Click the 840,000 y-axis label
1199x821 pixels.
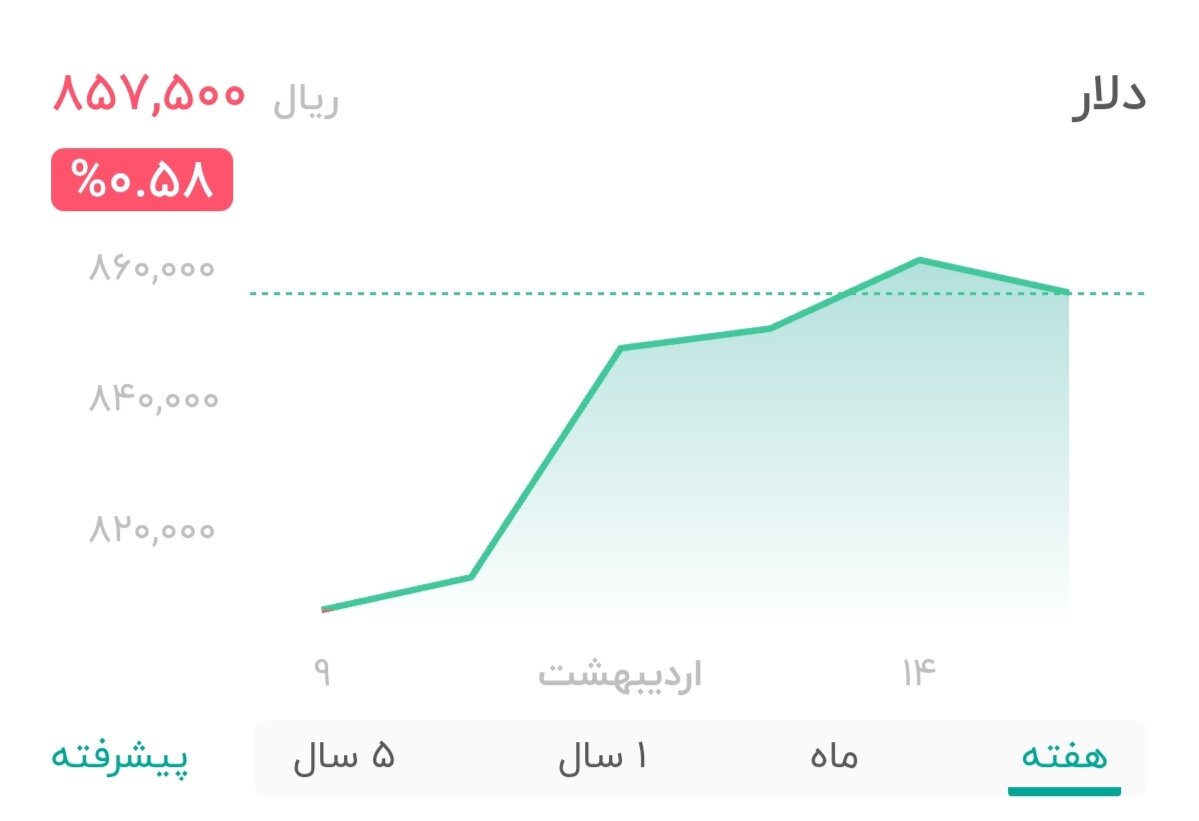pos(152,399)
